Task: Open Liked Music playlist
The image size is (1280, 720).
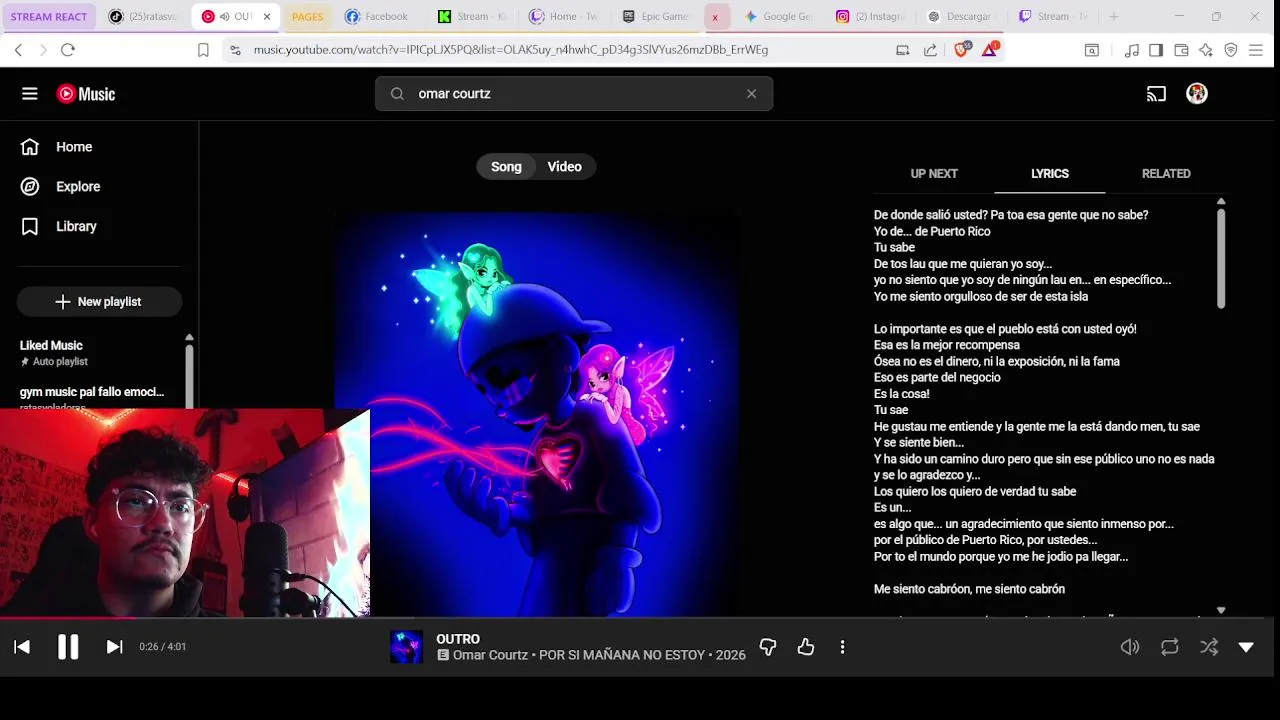Action: [x=51, y=346]
